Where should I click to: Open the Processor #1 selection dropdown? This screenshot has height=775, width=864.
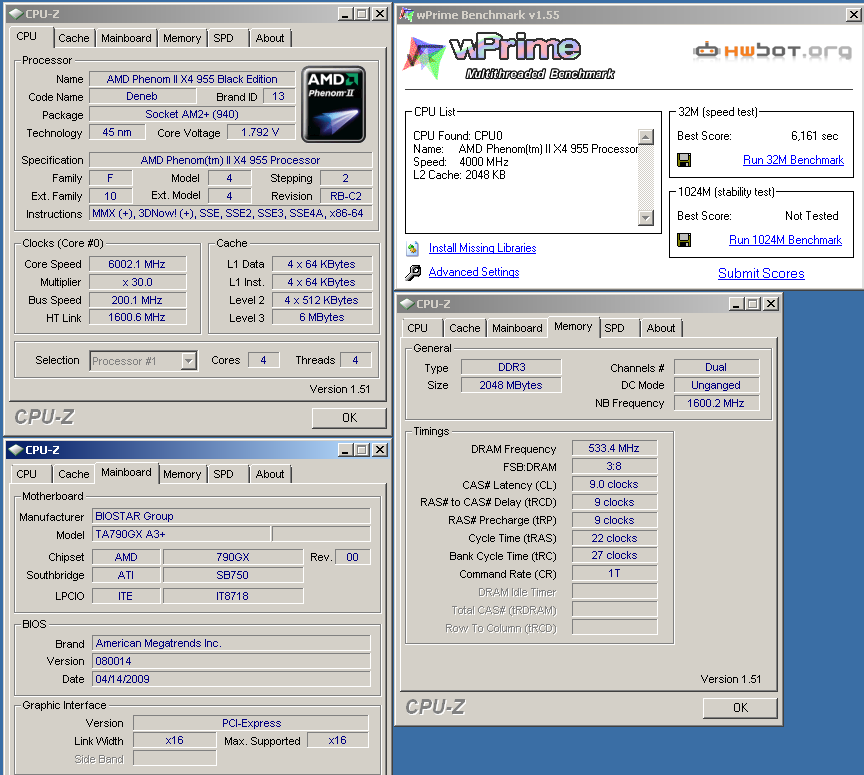[x=188, y=361]
